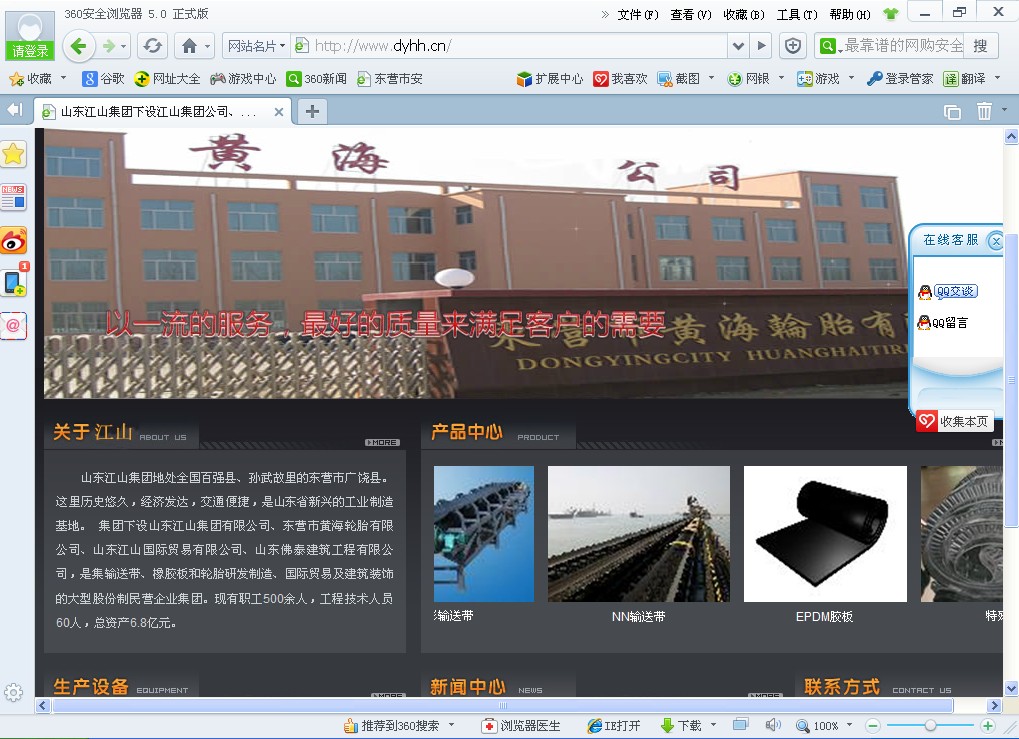1019x739 pixels.
Task: Open the 360新闻 bookmark
Action: (316, 79)
